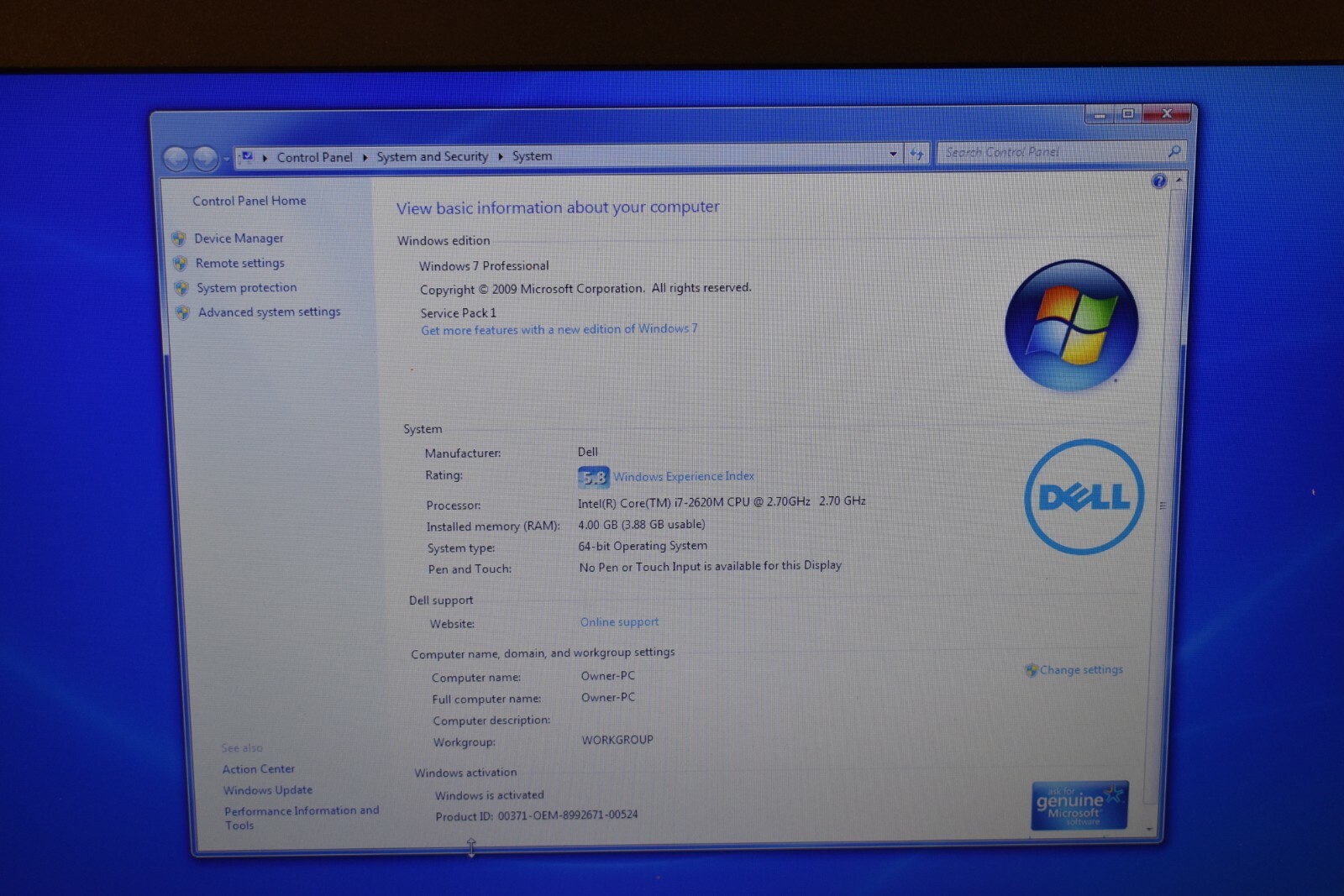Click the Windows 7 Professional text
The width and height of the screenshot is (1344, 896).
pos(484,265)
